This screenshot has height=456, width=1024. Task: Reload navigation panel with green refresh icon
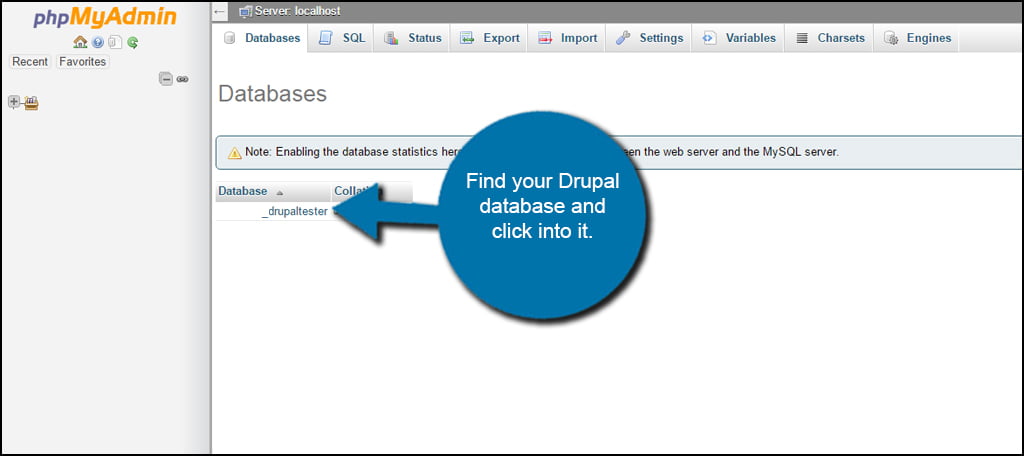133,42
